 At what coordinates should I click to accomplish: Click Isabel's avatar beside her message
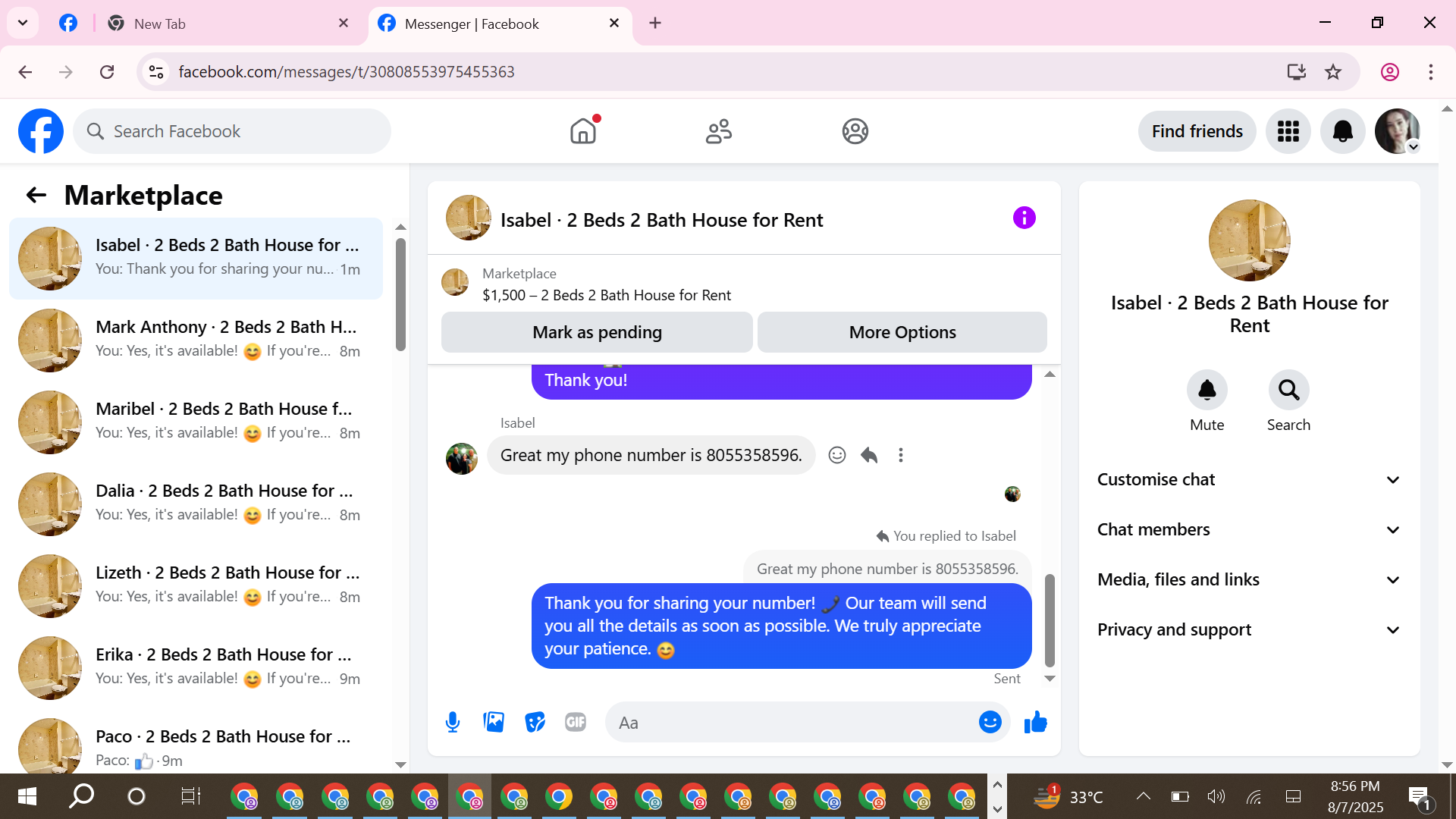(461, 459)
